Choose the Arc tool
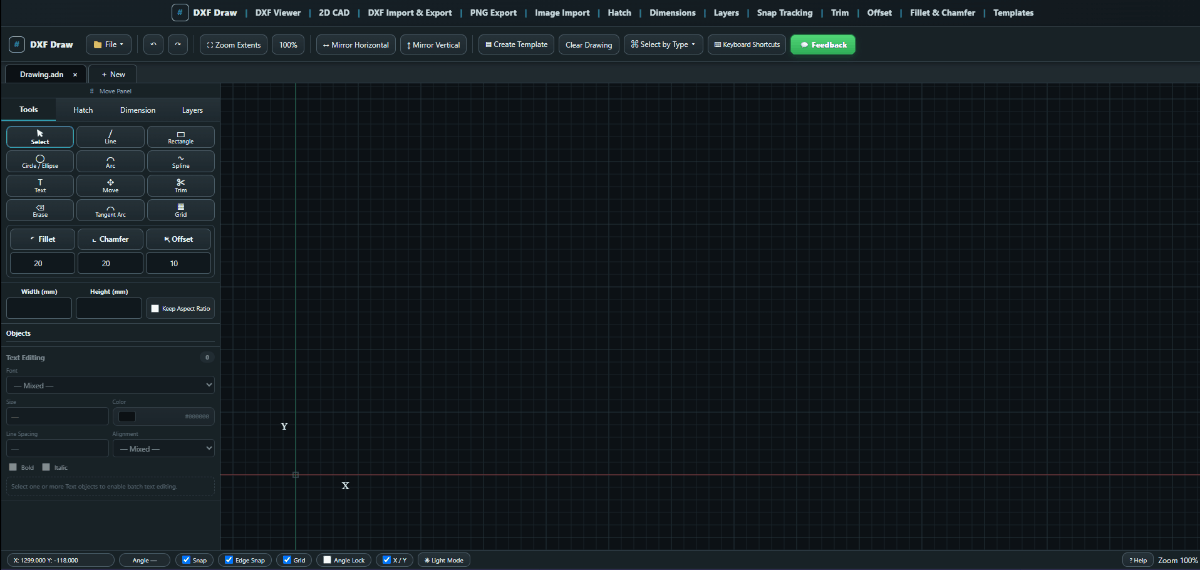Screen dimensions: 1200x570 [110, 161]
